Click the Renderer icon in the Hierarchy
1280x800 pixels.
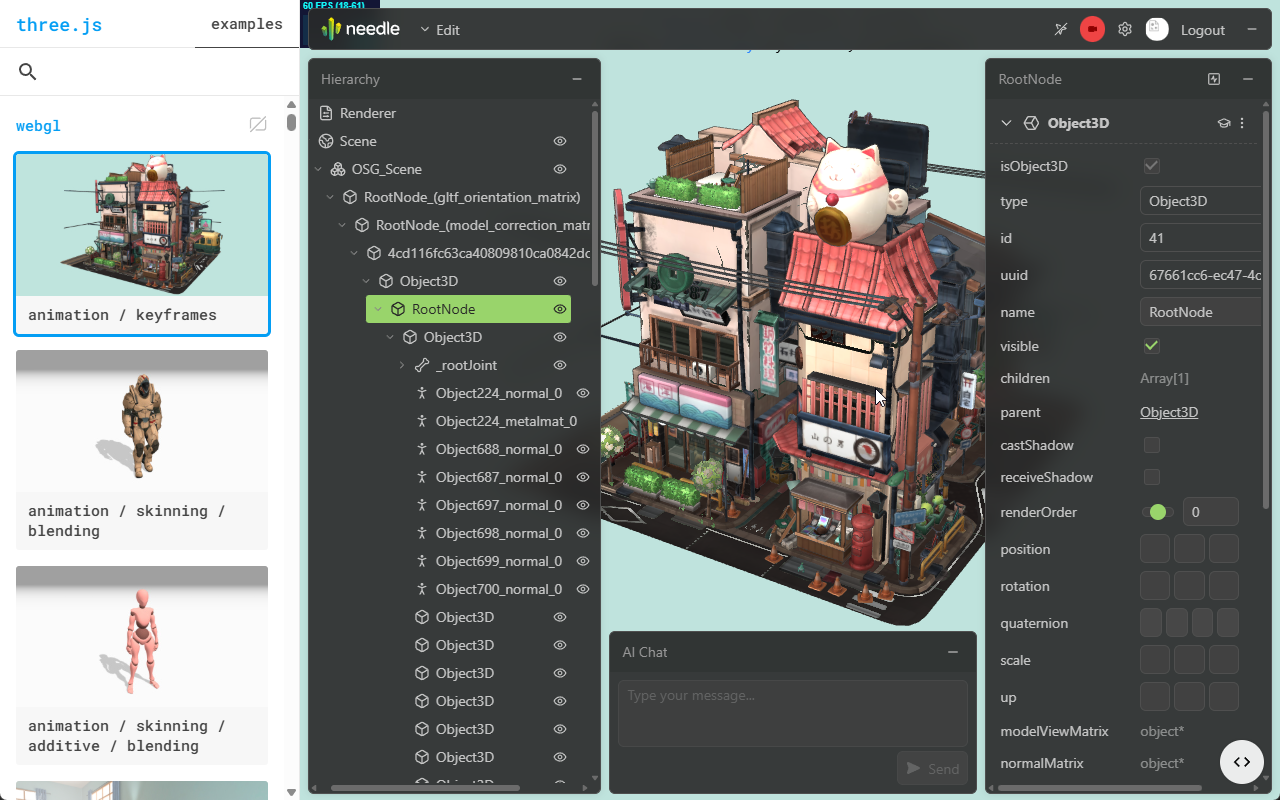(x=325, y=113)
